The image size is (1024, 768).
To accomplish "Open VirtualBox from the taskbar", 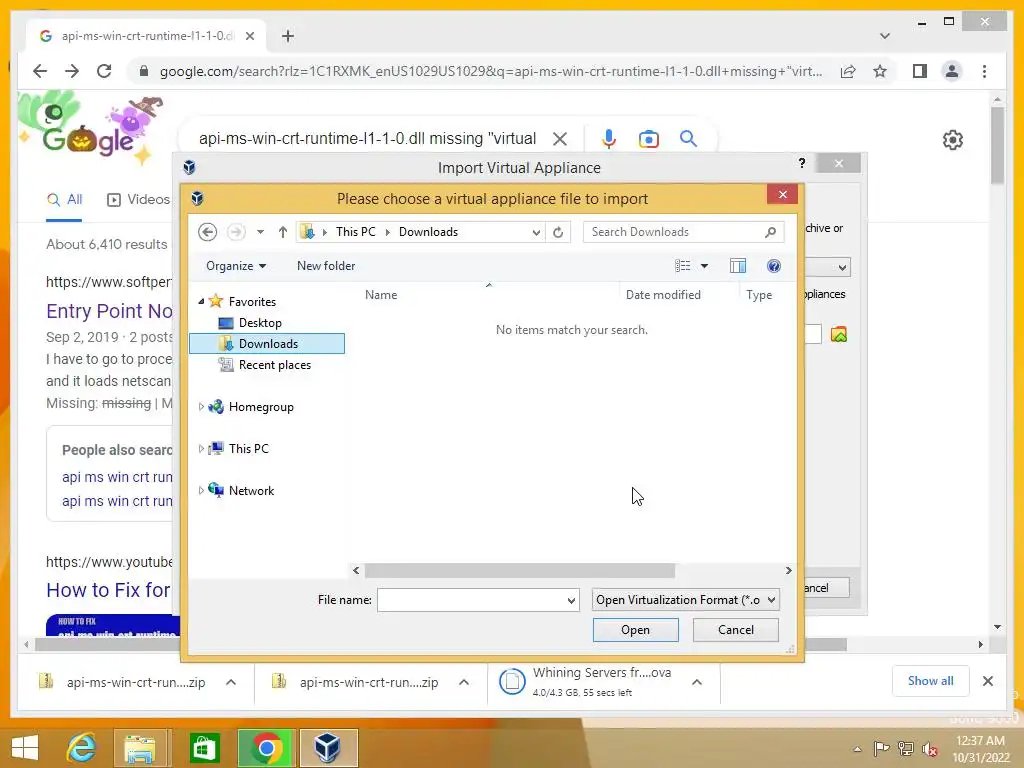I will click(x=328, y=748).
